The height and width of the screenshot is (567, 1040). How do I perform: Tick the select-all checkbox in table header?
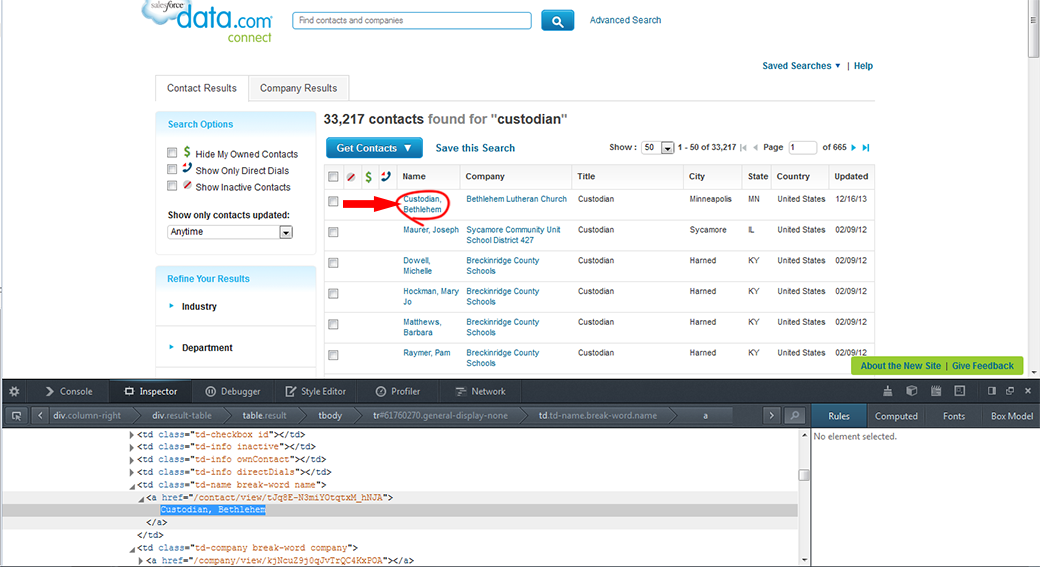(x=333, y=176)
